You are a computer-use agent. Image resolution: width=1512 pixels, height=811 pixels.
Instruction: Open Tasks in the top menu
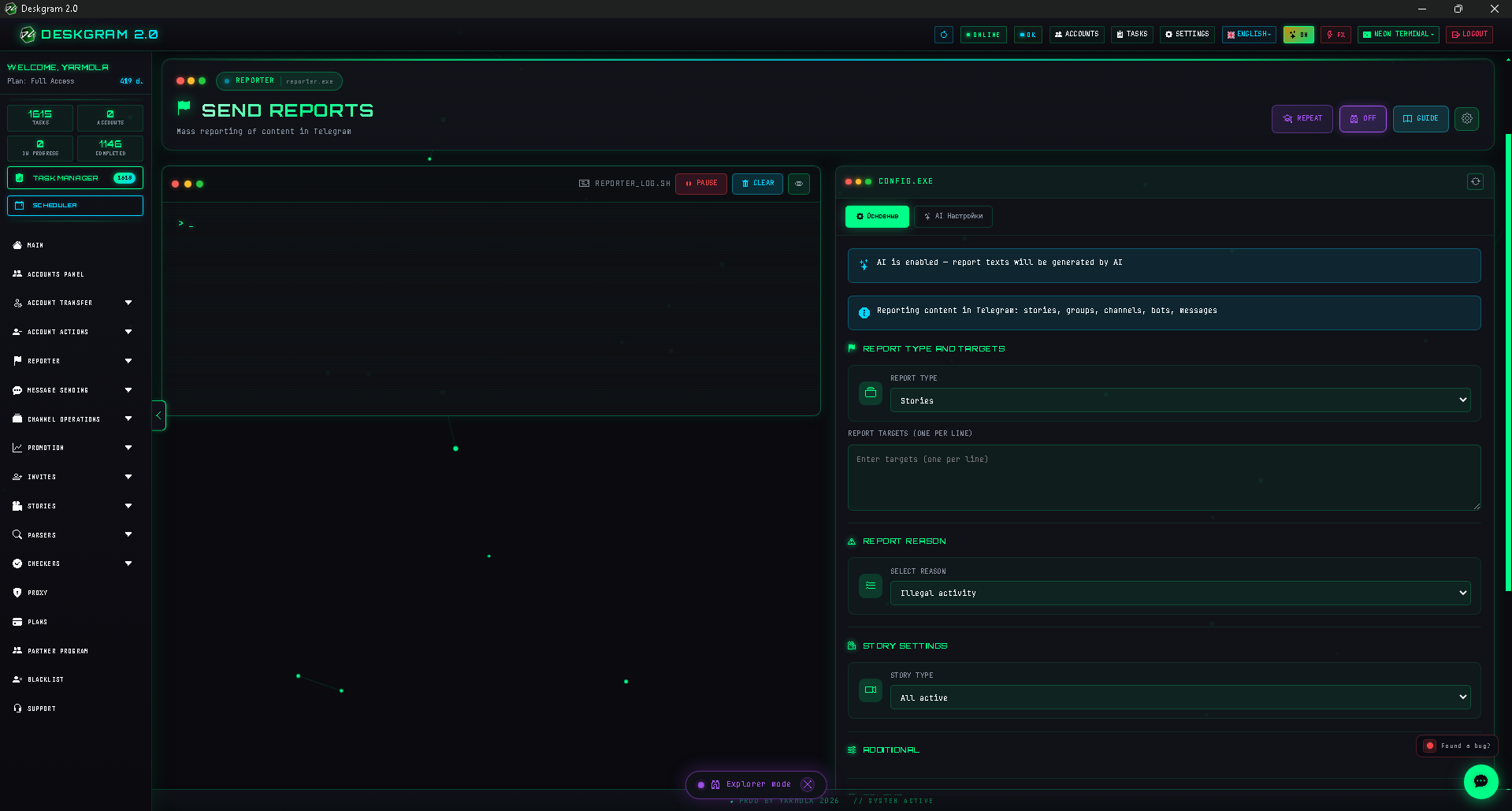tap(1132, 35)
